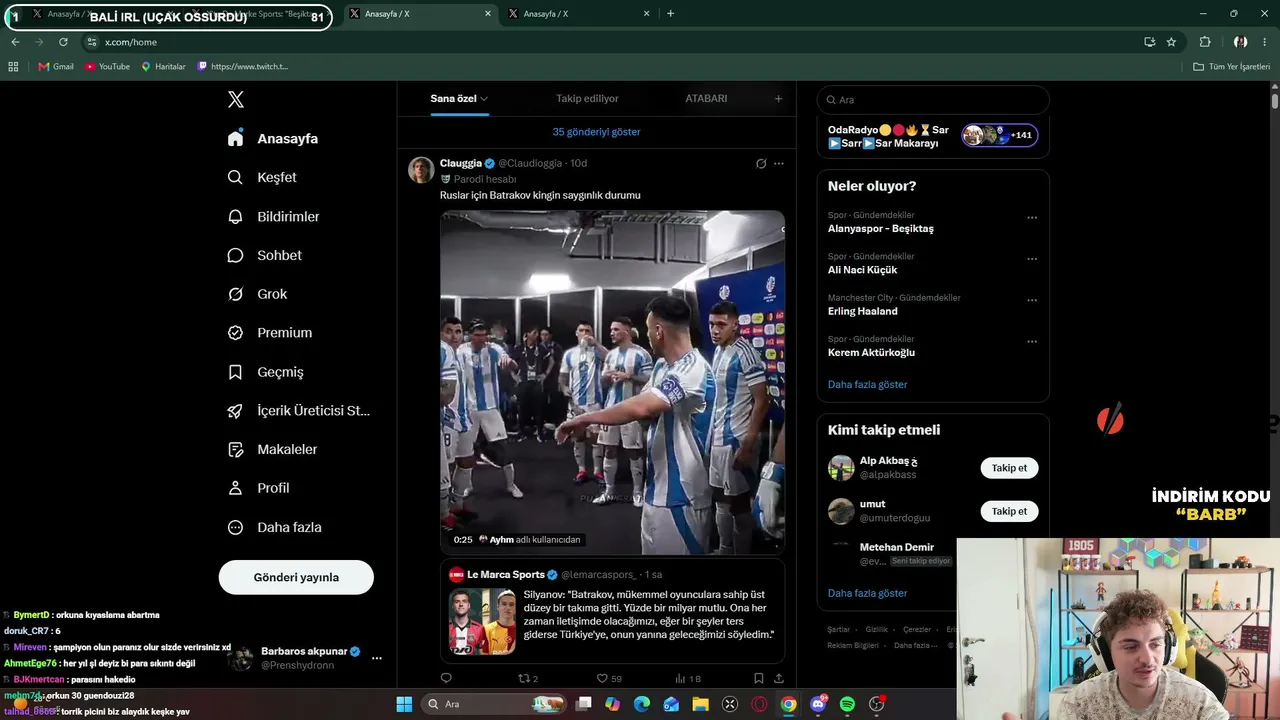Open more options for Erling Haaland trend
The image size is (1280, 720).
pos(1032,300)
